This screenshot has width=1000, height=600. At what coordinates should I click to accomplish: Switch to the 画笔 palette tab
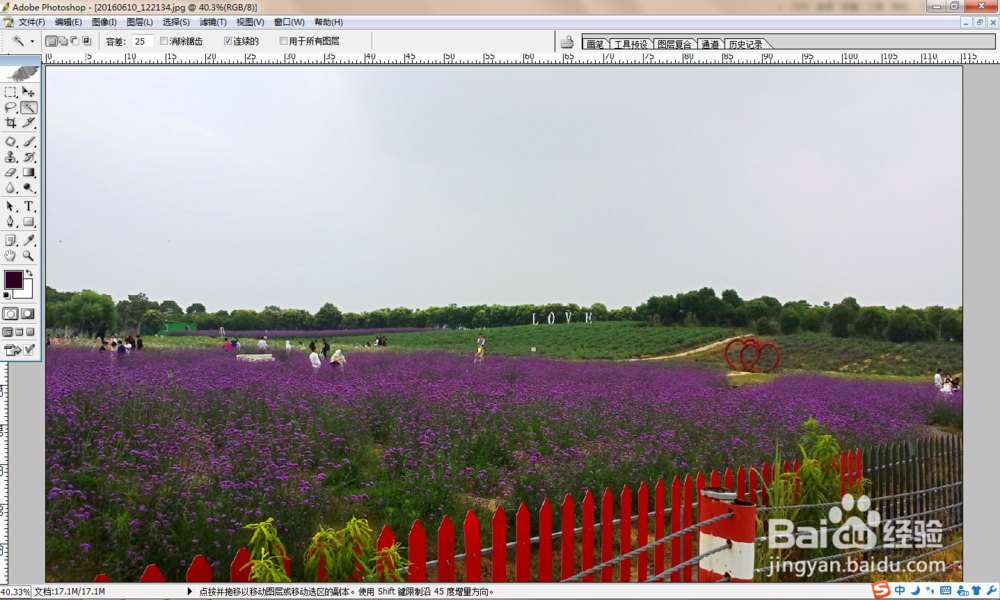coord(595,44)
